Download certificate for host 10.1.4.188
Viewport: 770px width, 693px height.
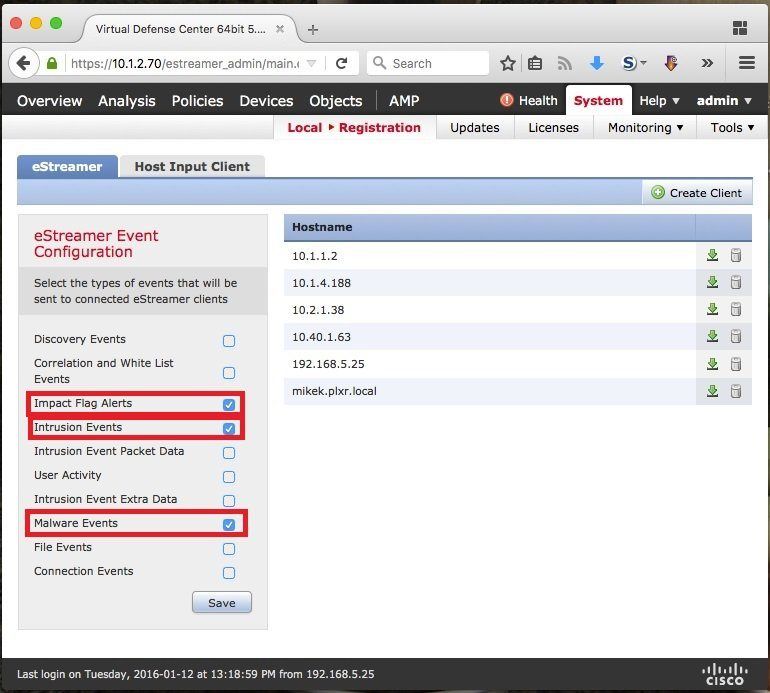(x=712, y=282)
